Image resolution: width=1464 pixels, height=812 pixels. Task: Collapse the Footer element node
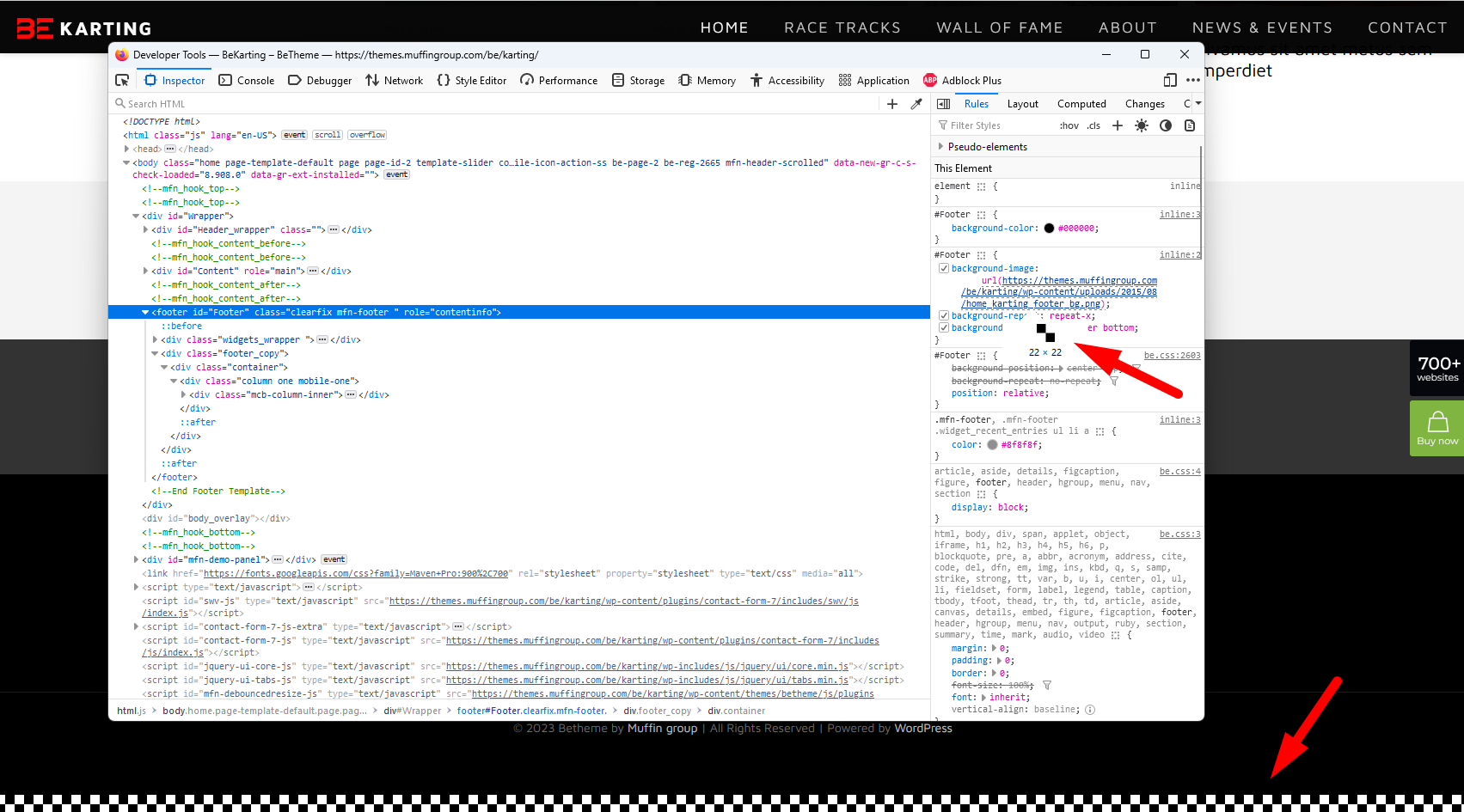pyautogui.click(x=145, y=313)
